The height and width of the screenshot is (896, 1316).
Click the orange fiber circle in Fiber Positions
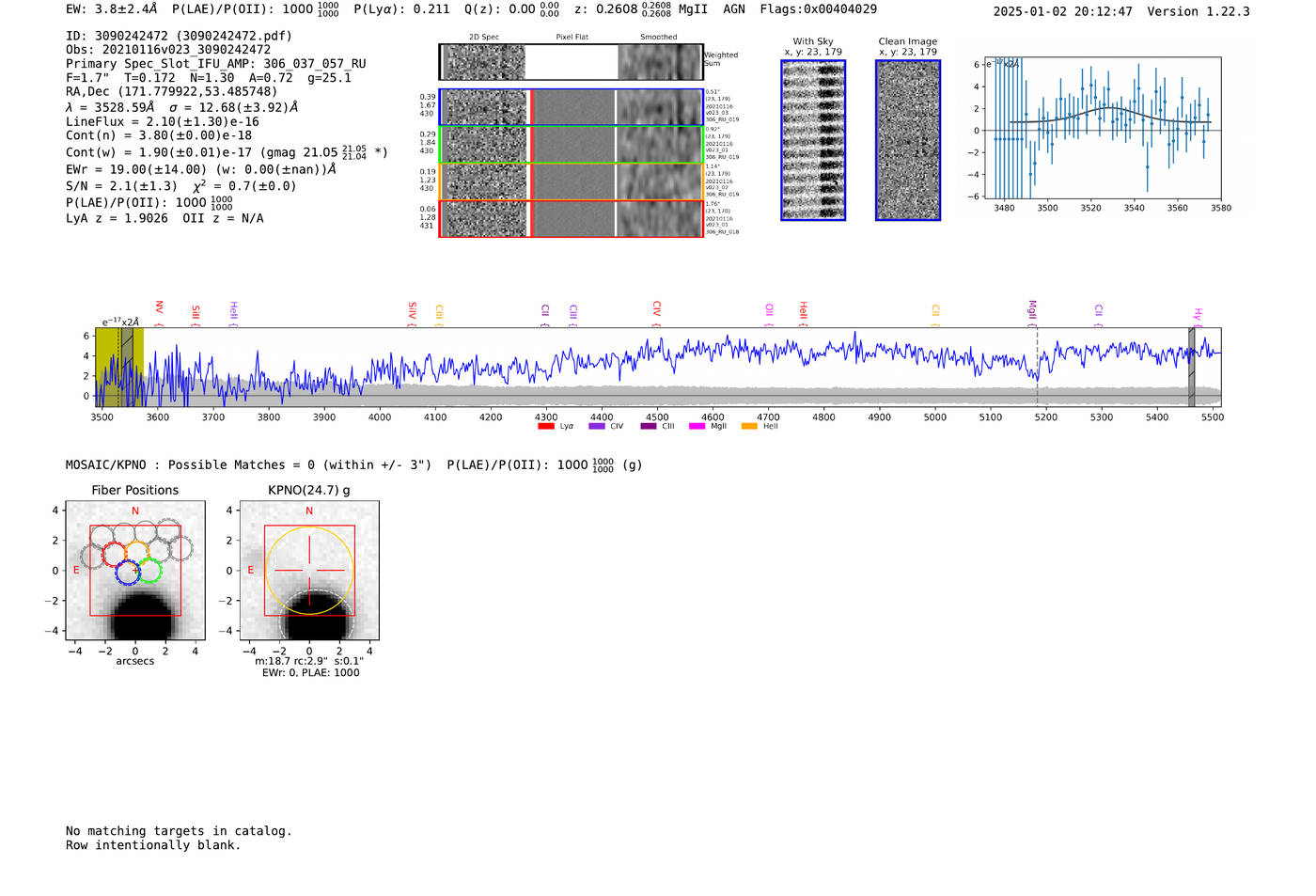137,553
